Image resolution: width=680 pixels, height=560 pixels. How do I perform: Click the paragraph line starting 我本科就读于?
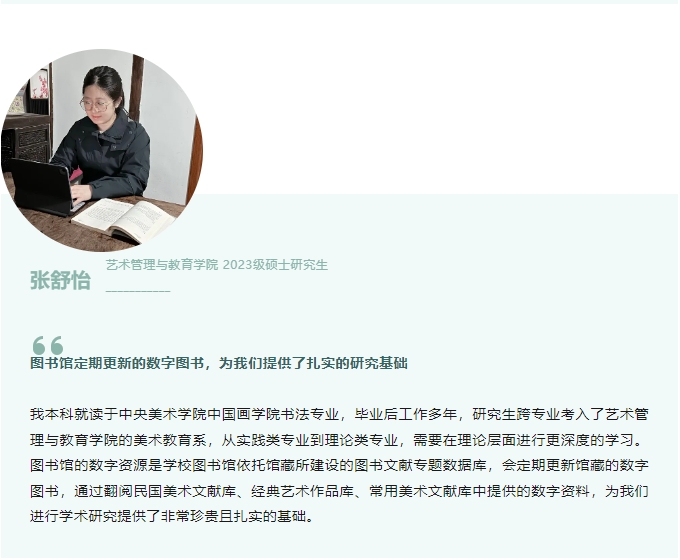[339, 415]
